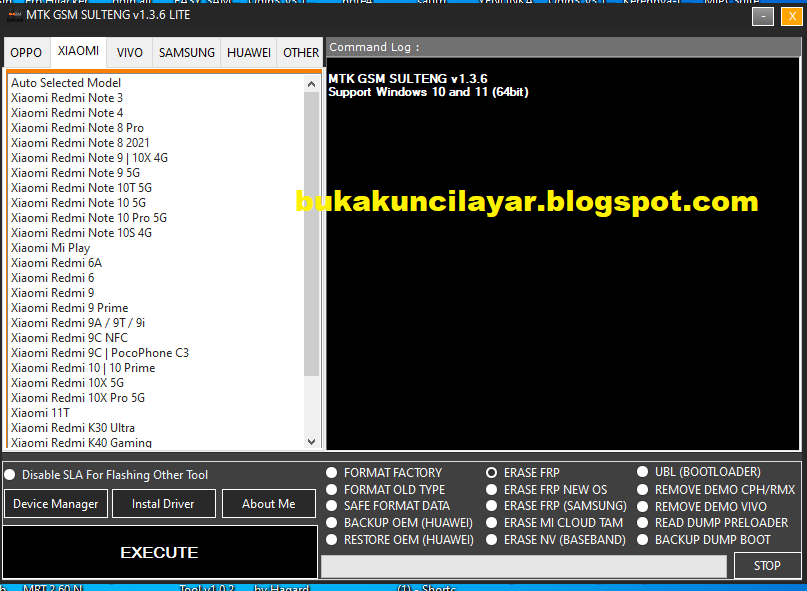Minimize the MTK GSM SULTENG window
The width and height of the screenshot is (807, 591).
[x=763, y=16]
